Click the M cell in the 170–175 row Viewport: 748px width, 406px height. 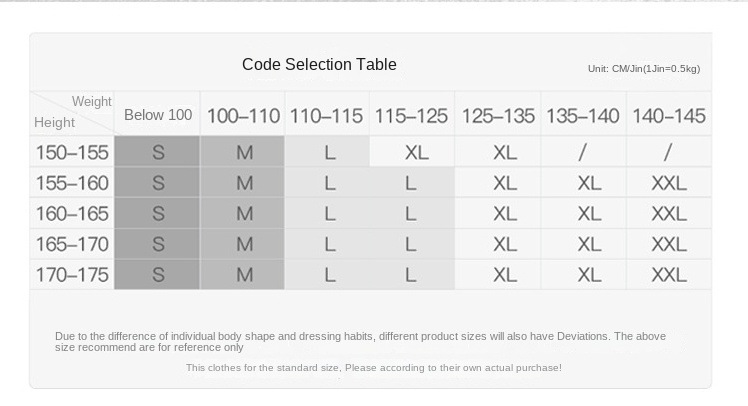tap(244, 275)
